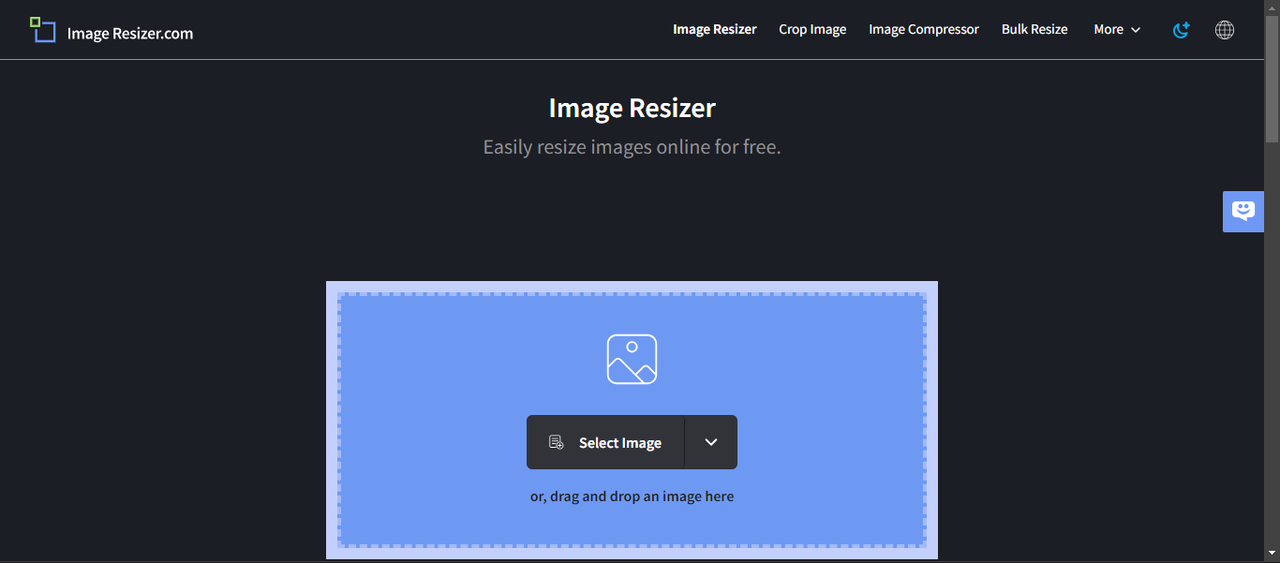Click the scrollbar up arrow
The height and width of the screenshot is (563, 1280).
(x=1272, y=8)
